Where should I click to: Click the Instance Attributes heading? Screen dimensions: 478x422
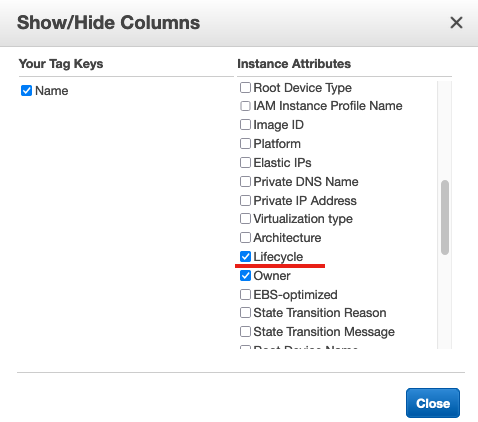[x=294, y=64]
